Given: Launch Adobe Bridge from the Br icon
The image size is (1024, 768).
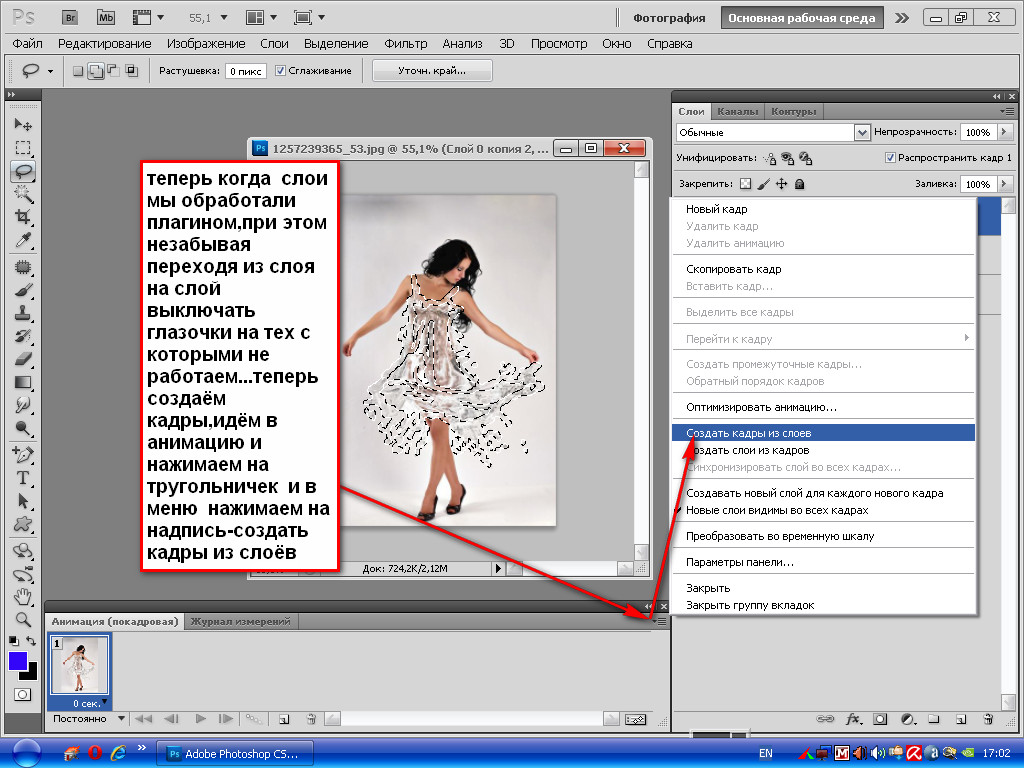Looking at the screenshot, I should [69, 18].
